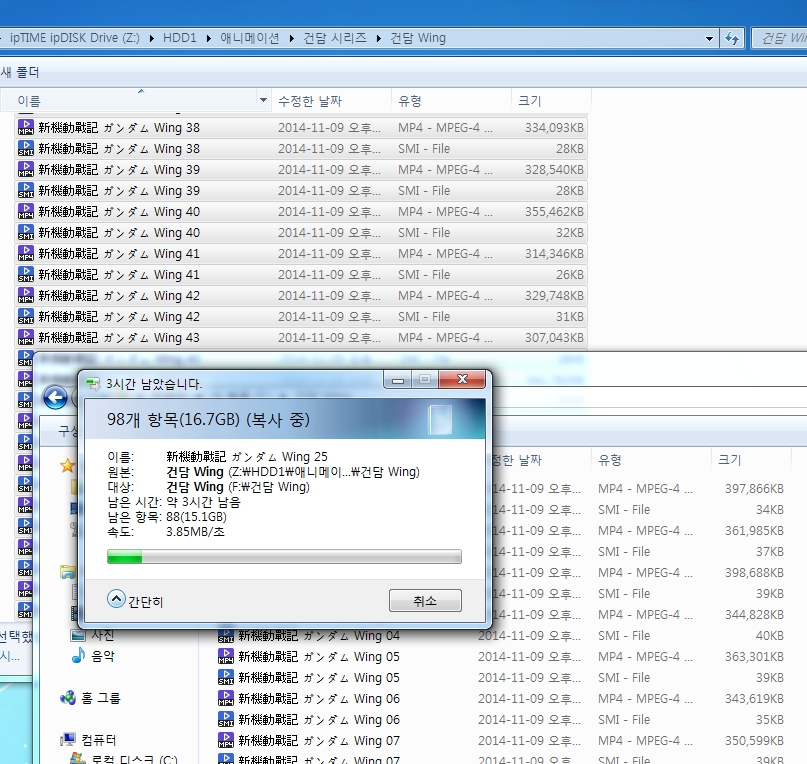Collapse details with the 간단히 chevron
Screen dimensions: 807x764
(x=116, y=599)
